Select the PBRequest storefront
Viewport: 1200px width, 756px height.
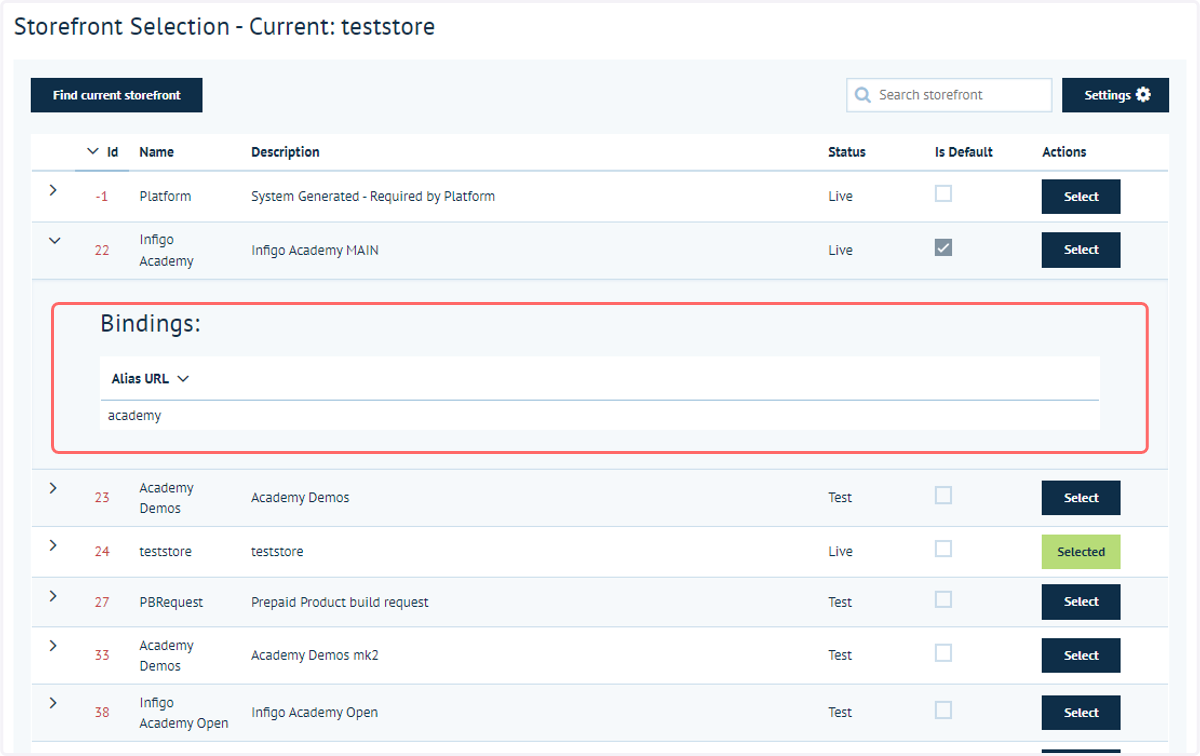click(x=1081, y=602)
